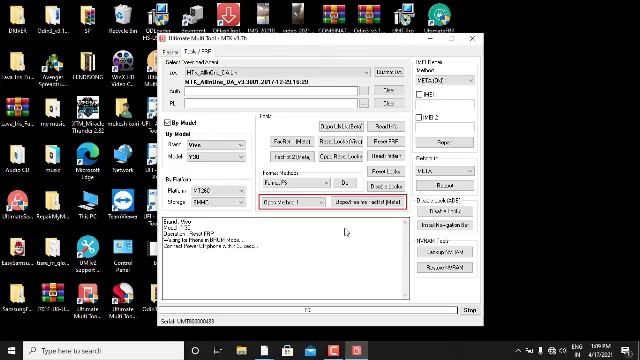Open the UltimateSams desktop shortcut
Image resolution: width=640 pixels, height=360 pixels.
(x=17, y=204)
